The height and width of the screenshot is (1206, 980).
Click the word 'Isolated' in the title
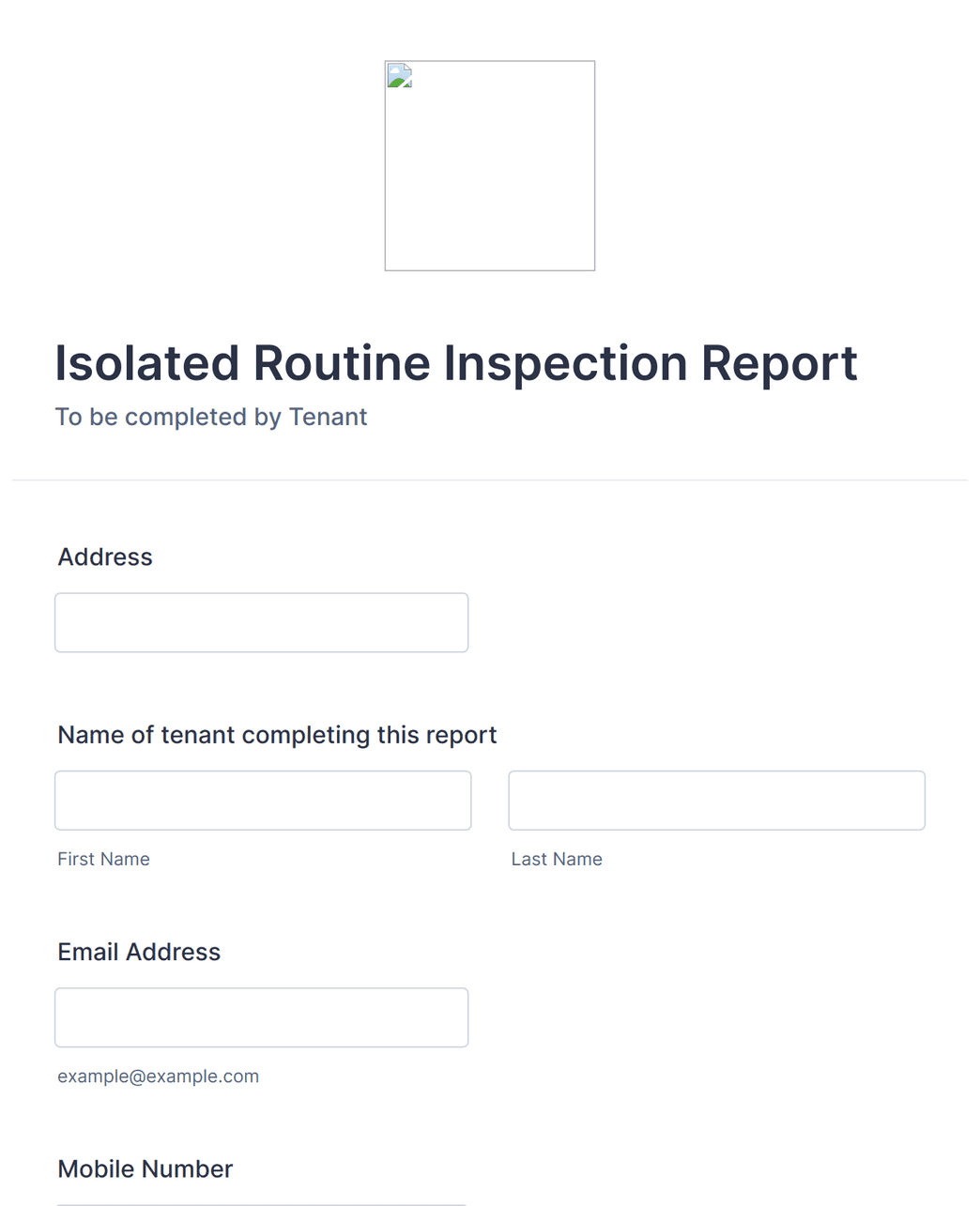click(x=147, y=363)
